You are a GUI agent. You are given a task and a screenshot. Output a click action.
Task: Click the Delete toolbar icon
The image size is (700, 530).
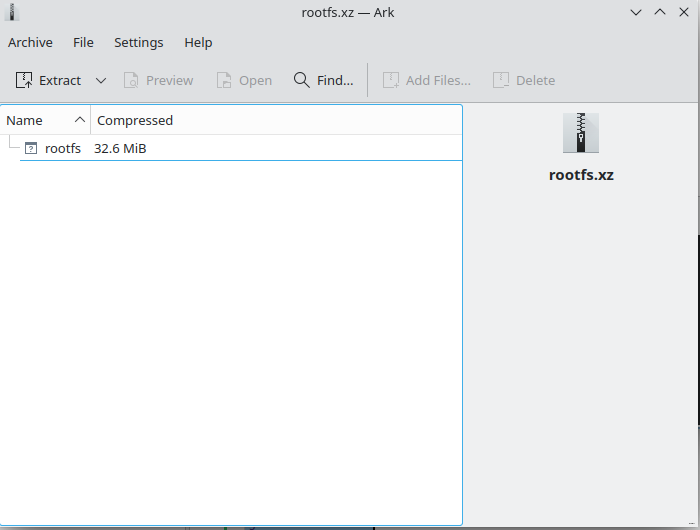click(x=501, y=80)
